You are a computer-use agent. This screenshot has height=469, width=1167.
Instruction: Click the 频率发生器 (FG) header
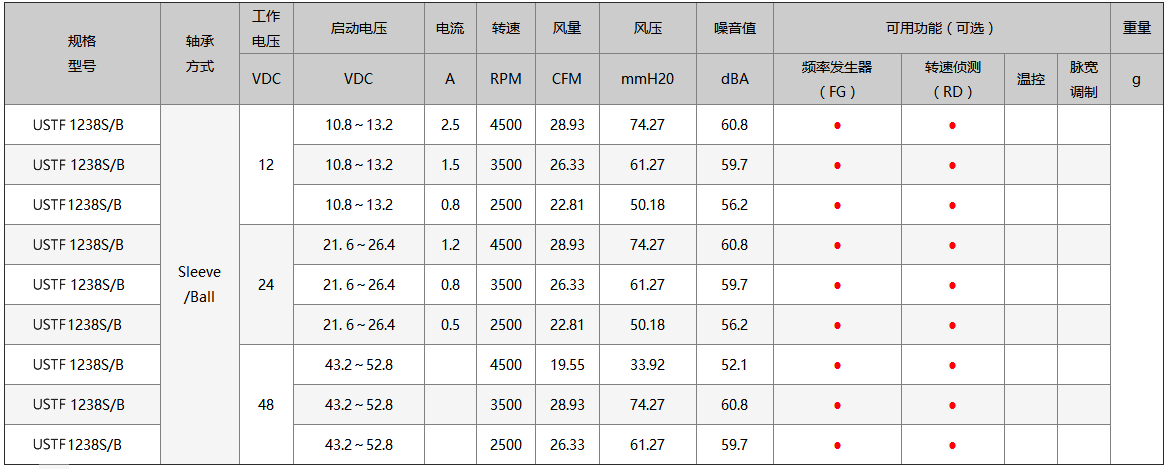837,79
